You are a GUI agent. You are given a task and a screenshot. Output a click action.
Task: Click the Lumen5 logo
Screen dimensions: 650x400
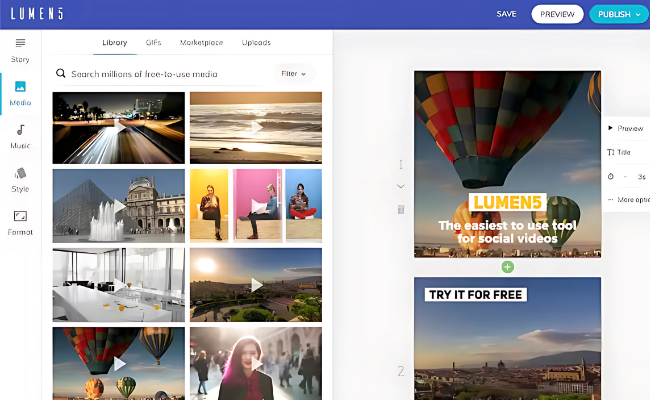[37, 14]
